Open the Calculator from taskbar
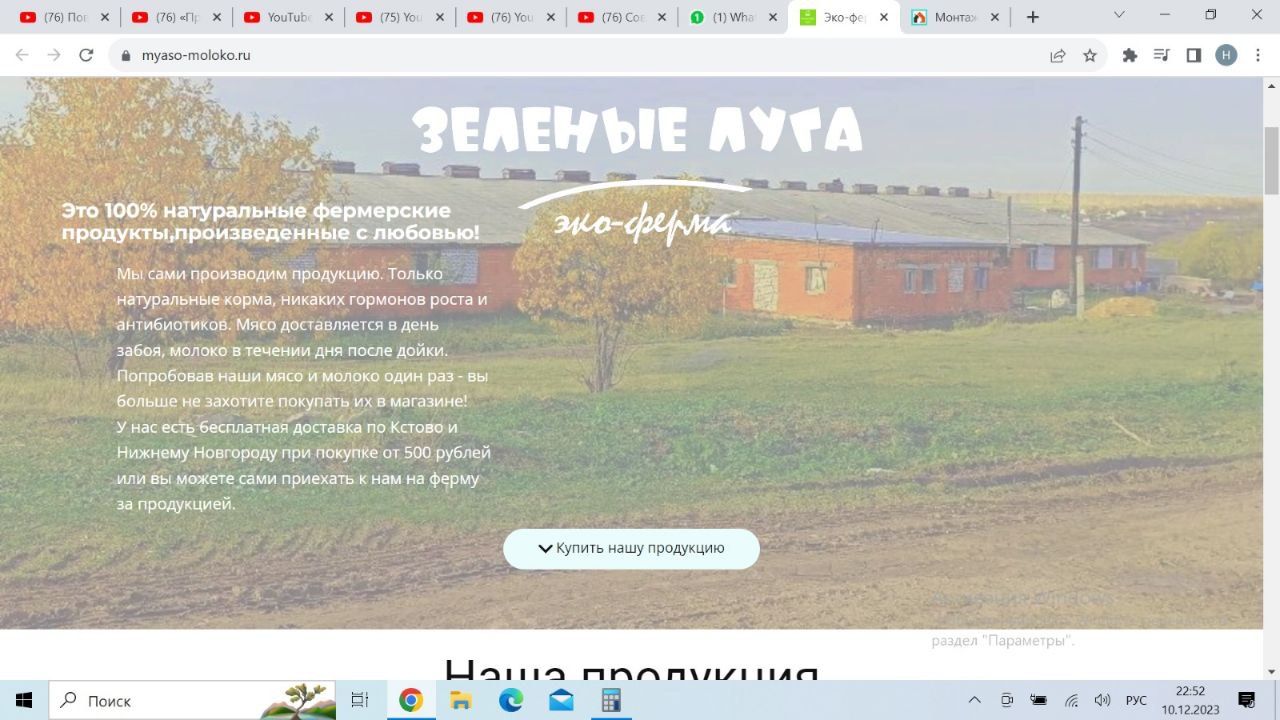The width and height of the screenshot is (1280, 720). pyautogui.click(x=611, y=700)
